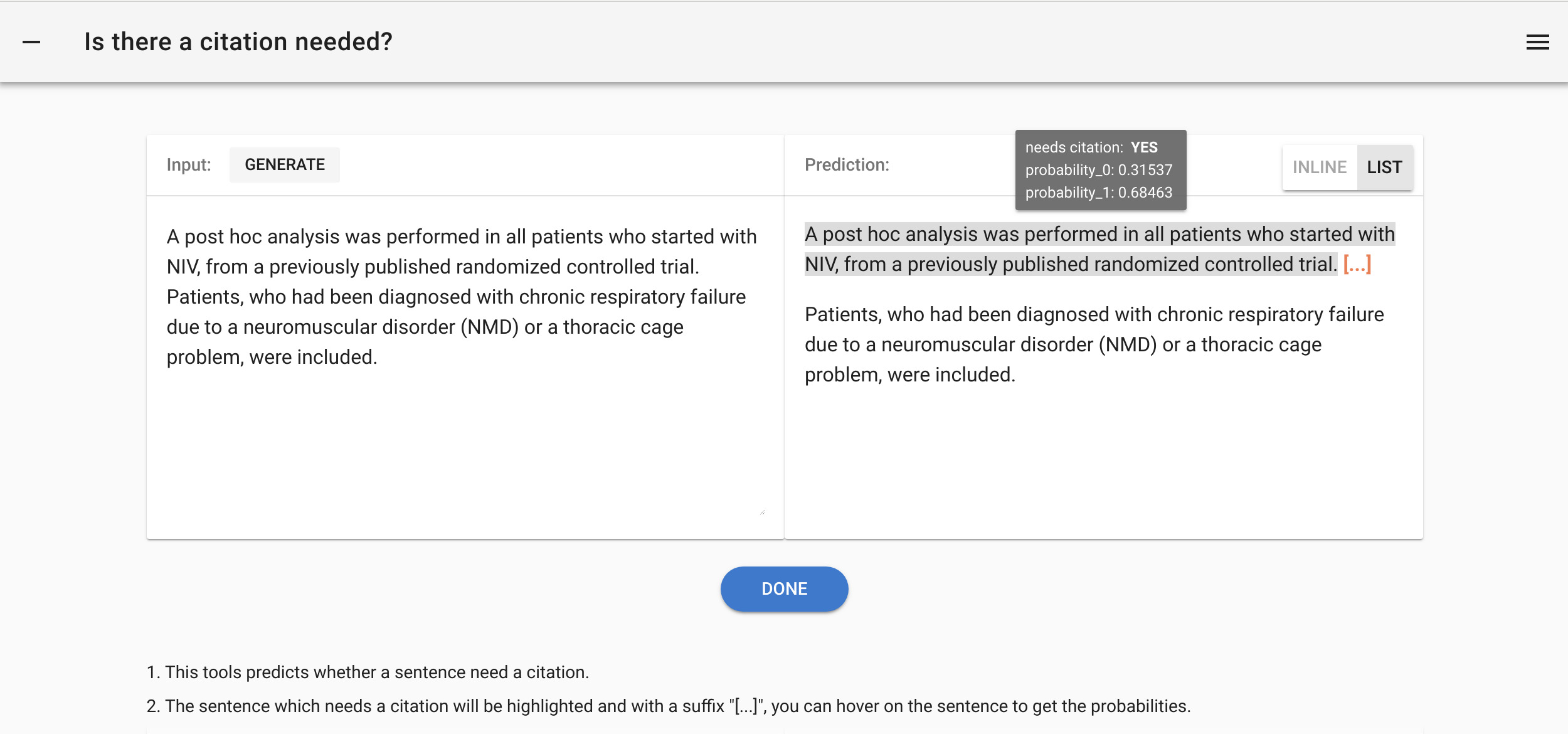Viewport: 1568px width, 734px height.
Task: Click the probability_0 value in the tooltip
Action: click(1145, 170)
